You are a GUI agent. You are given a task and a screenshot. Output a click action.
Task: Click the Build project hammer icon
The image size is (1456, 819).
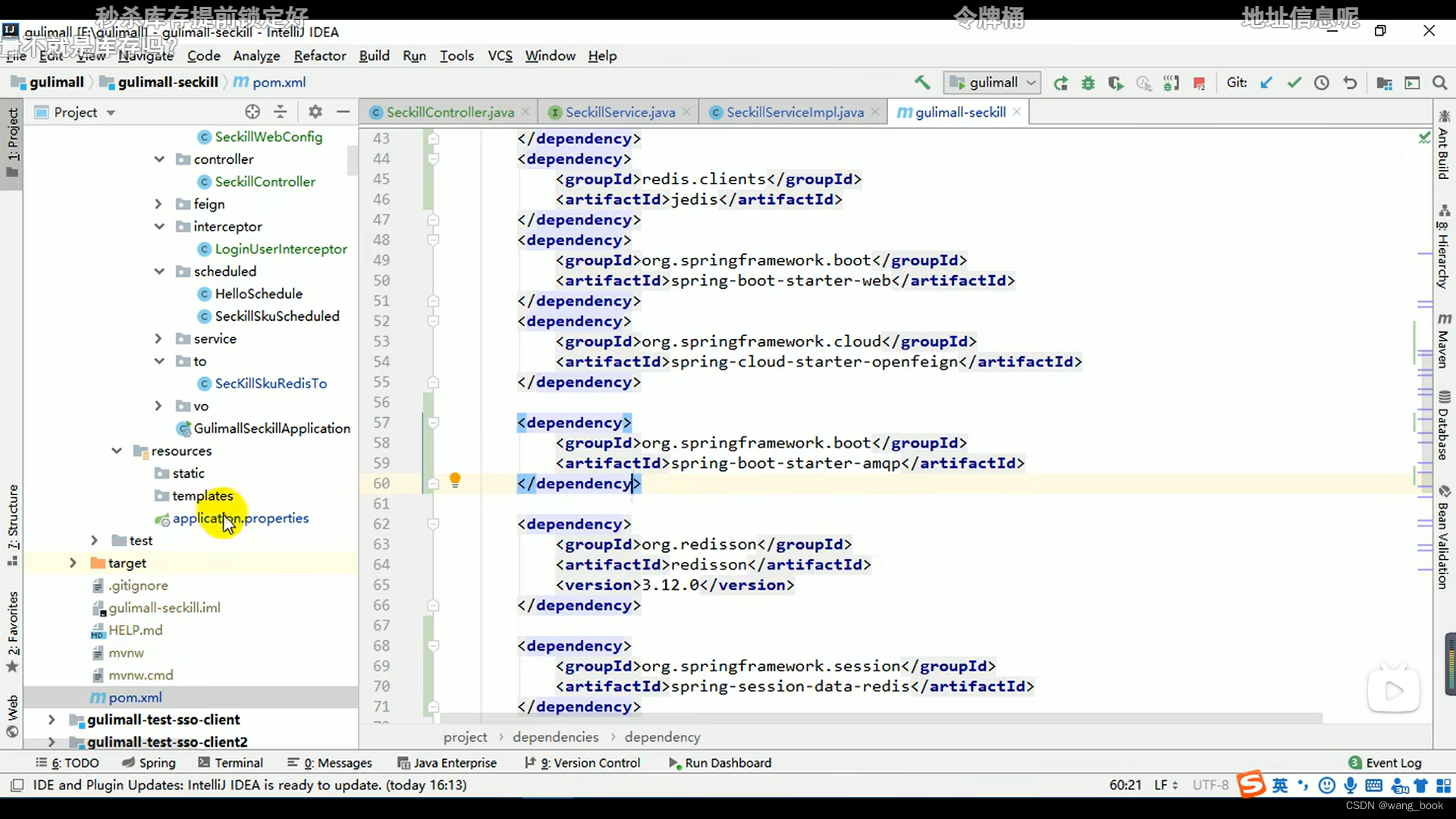click(x=922, y=83)
